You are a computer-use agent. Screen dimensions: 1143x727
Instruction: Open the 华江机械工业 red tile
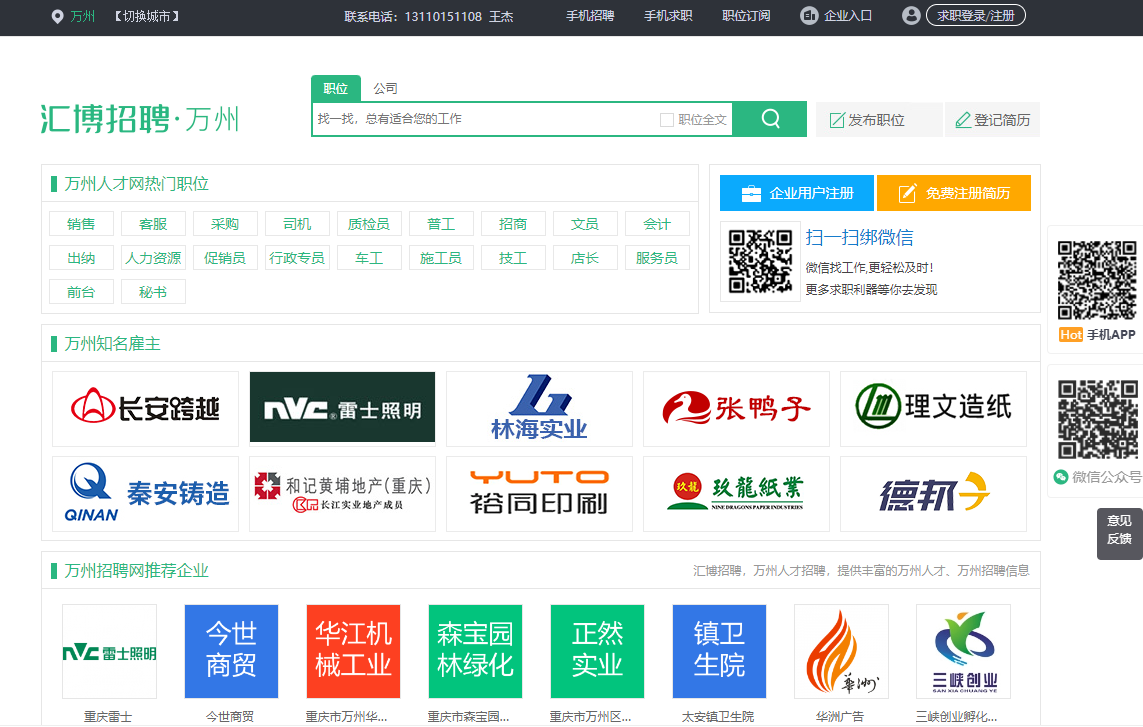pyautogui.click(x=353, y=651)
